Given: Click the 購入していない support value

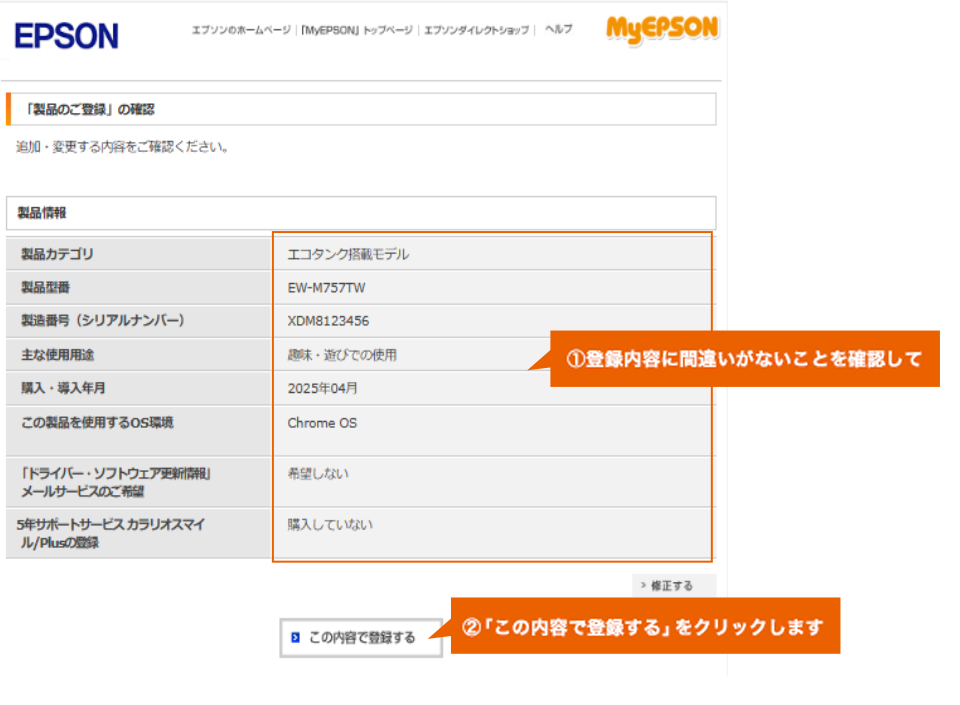Looking at the screenshot, I should coord(325,524).
